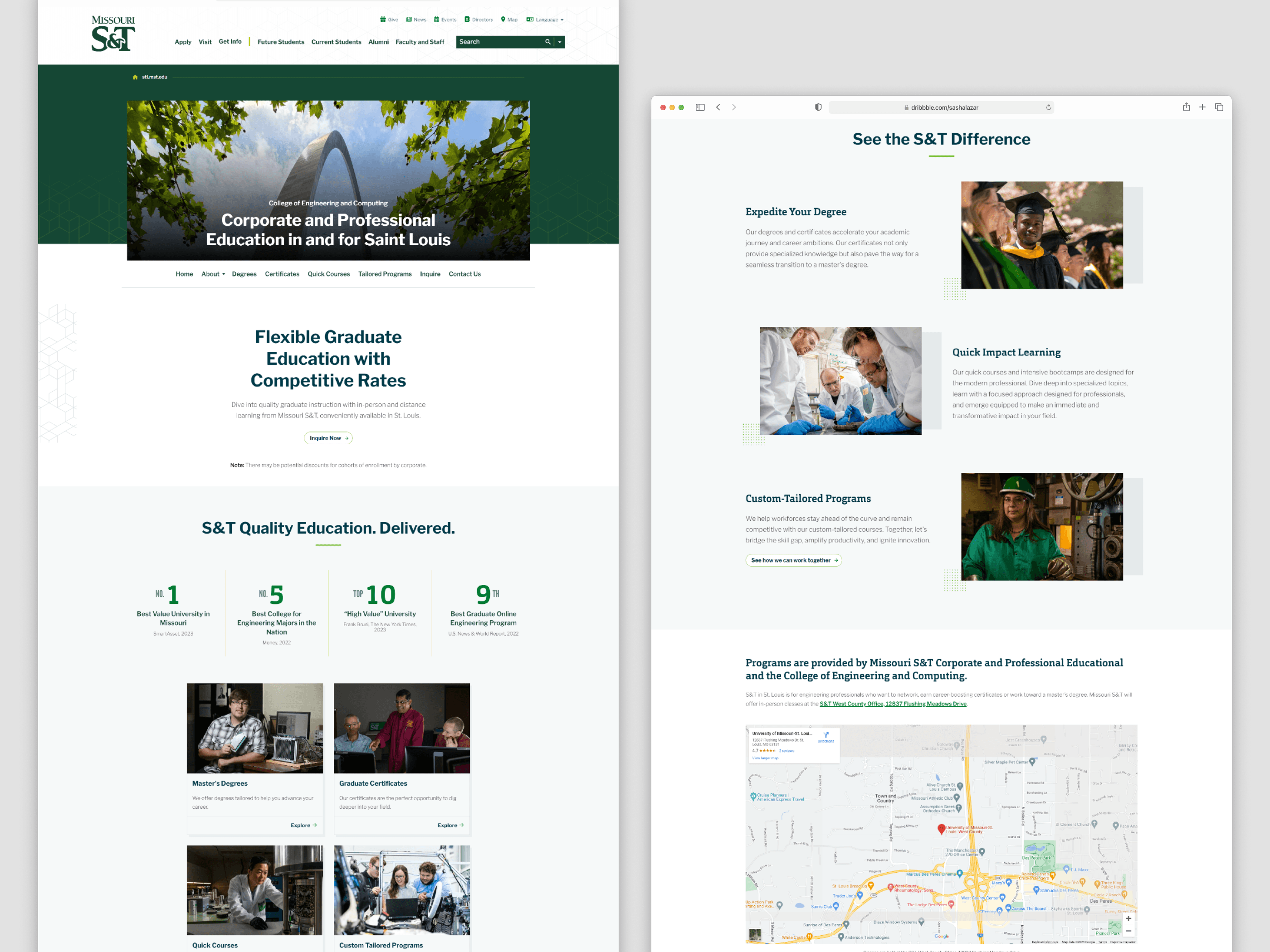Viewport: 1270px width, 952px height.
Task: Show the tab overview icon
Action: coord(1219,107)
